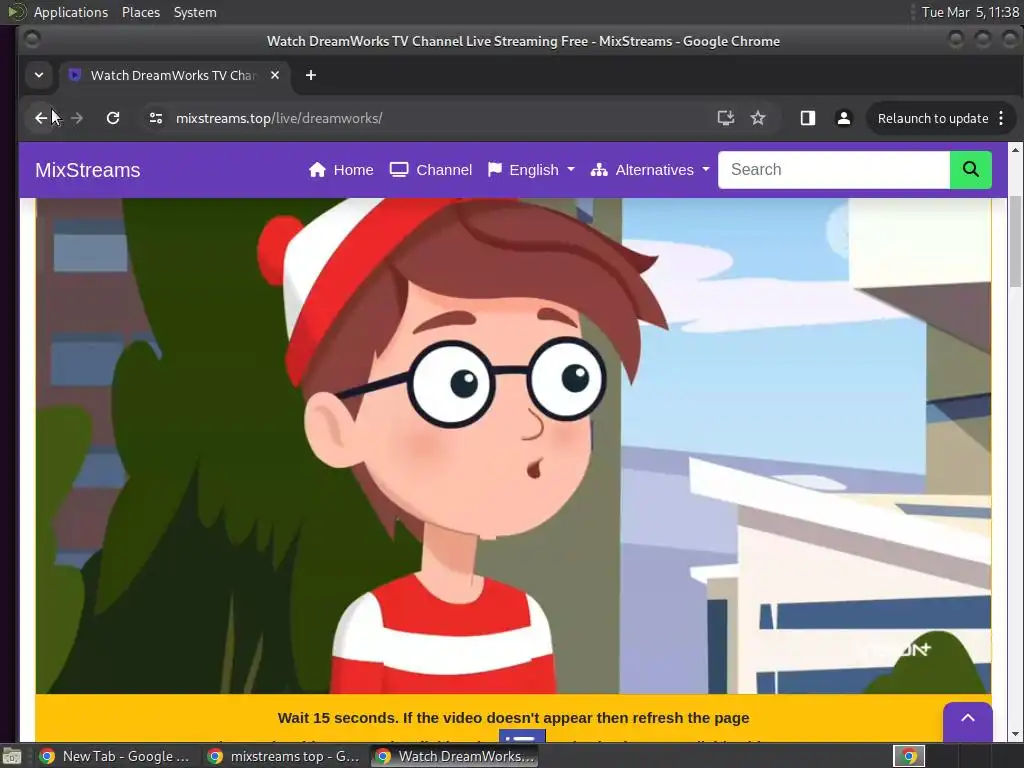Switch to New Tab - Google taskbar window

click(x=114, y=756)
